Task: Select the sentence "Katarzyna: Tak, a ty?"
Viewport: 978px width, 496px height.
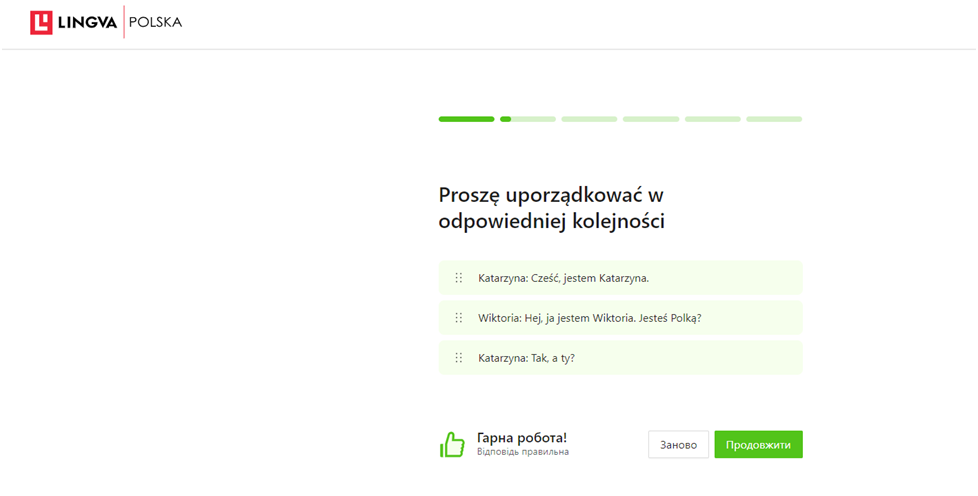Action: tap(528, 358)
